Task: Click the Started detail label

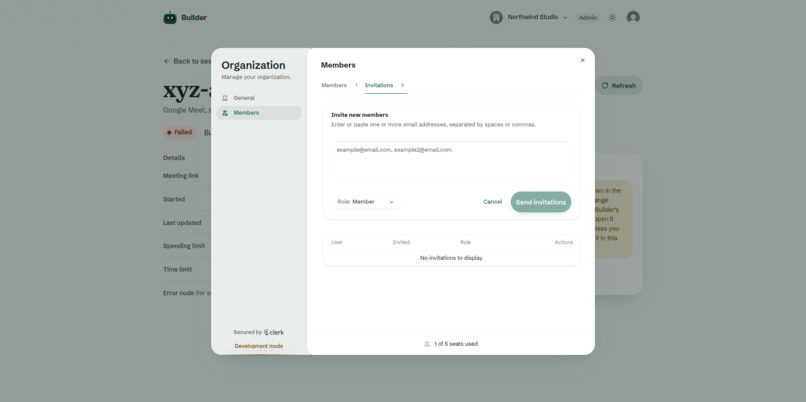Action: coord(174,199)
